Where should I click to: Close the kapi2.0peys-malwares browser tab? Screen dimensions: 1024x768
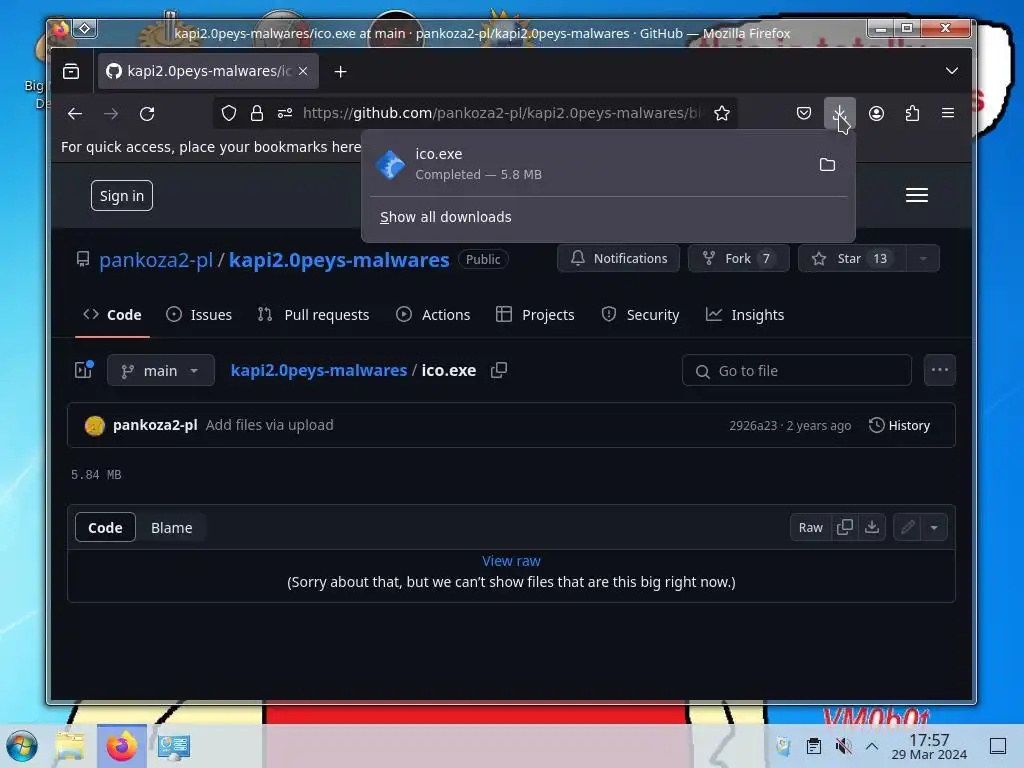[x=303, y=71]
